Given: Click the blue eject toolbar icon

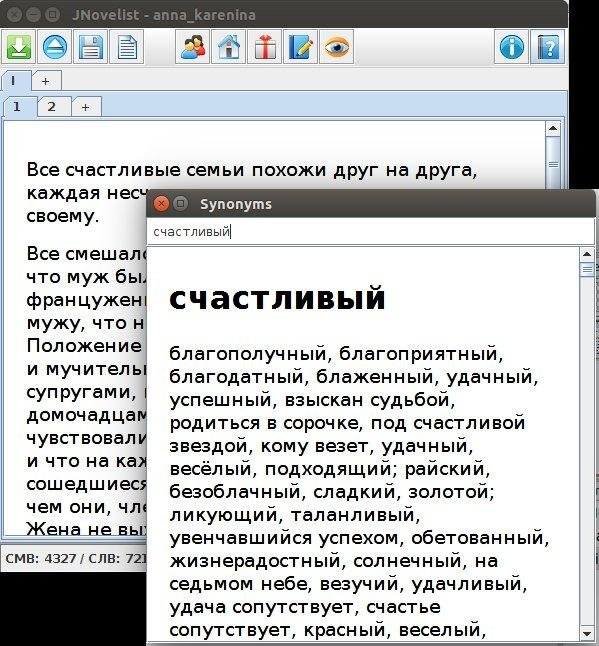Looking at the screenshot, I should click(54, 47).
